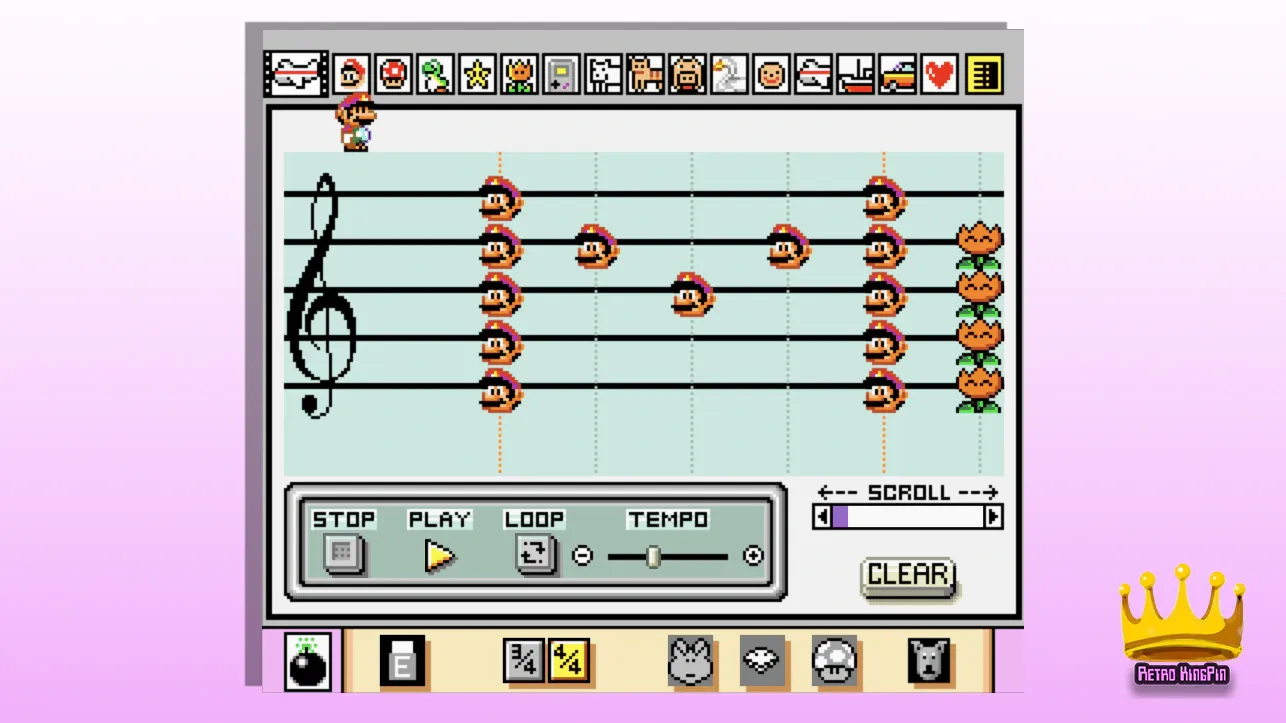Choose the Mario instrument
This screenshot has height=723, width=1286.
(351, 75)
